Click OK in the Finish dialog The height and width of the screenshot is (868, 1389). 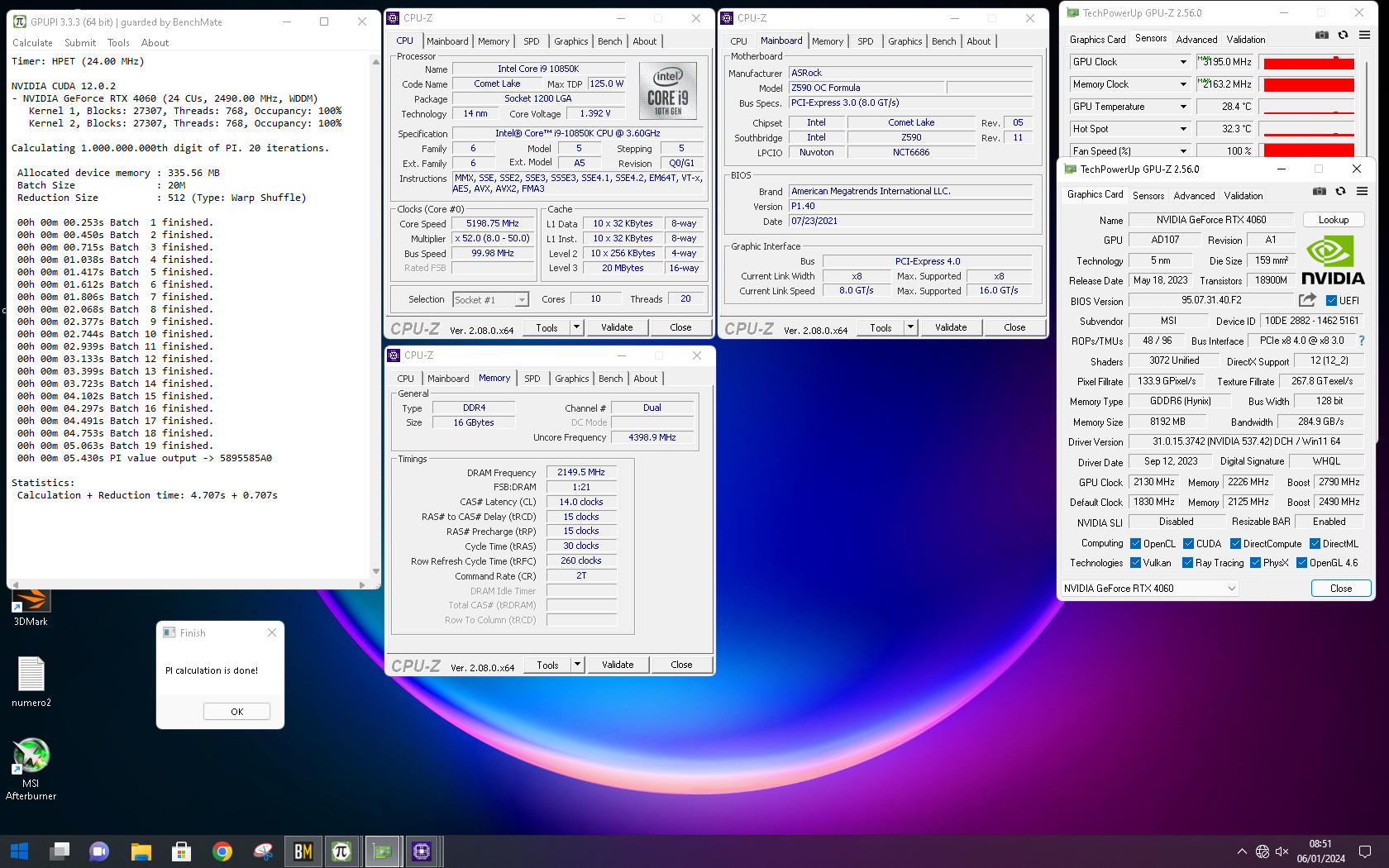click(236, 712)
